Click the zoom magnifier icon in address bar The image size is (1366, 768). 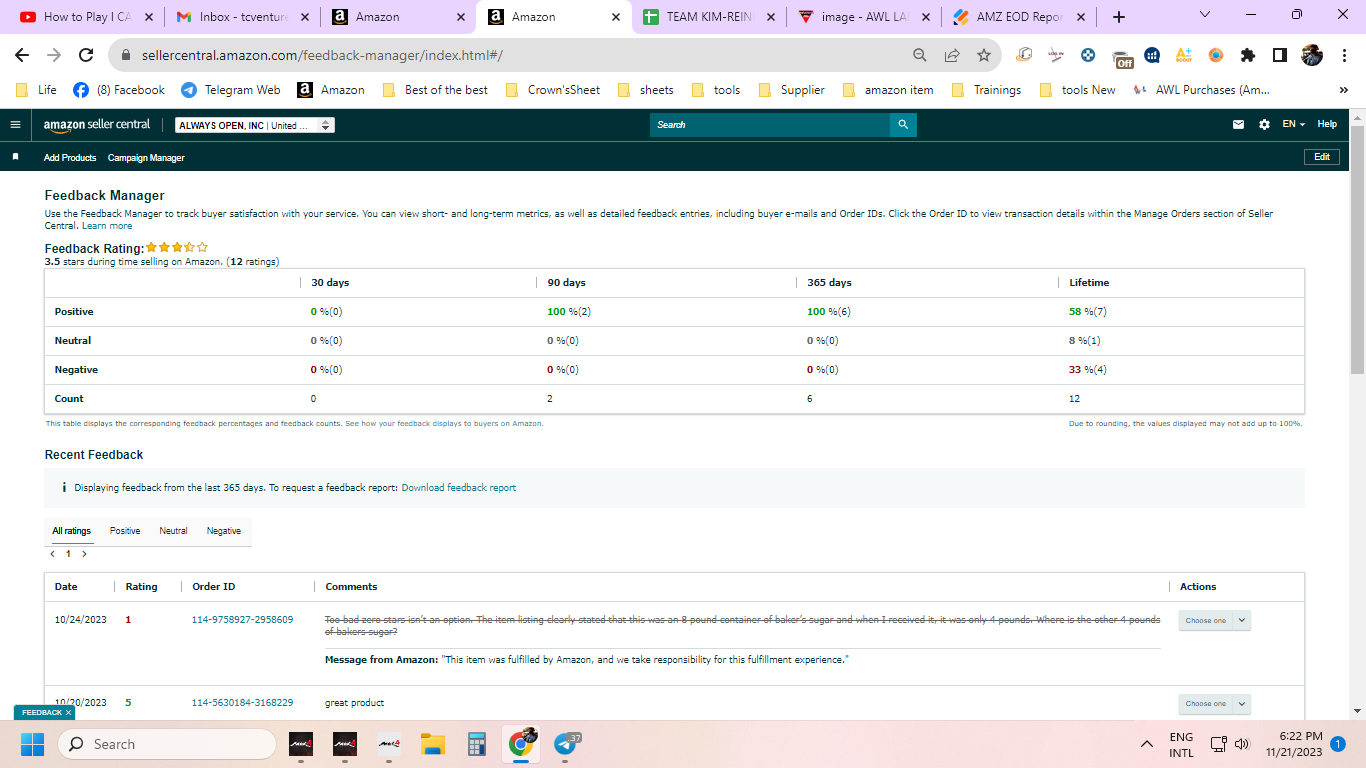(920, 56)
